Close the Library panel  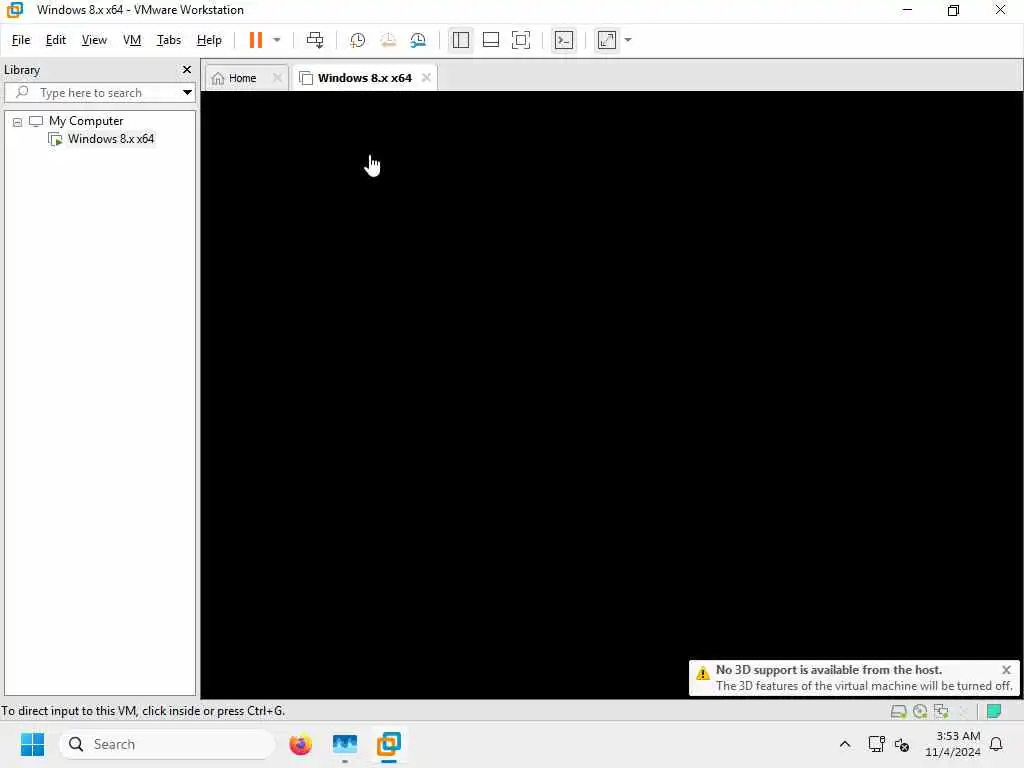(x=187, y=69)
